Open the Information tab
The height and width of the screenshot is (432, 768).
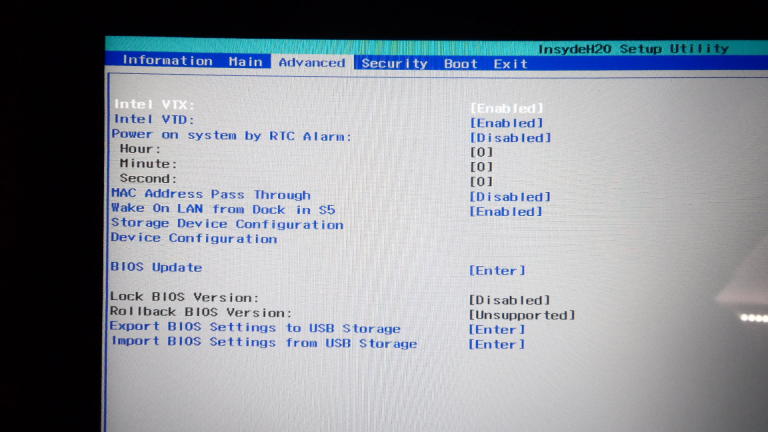coord(167,60)
